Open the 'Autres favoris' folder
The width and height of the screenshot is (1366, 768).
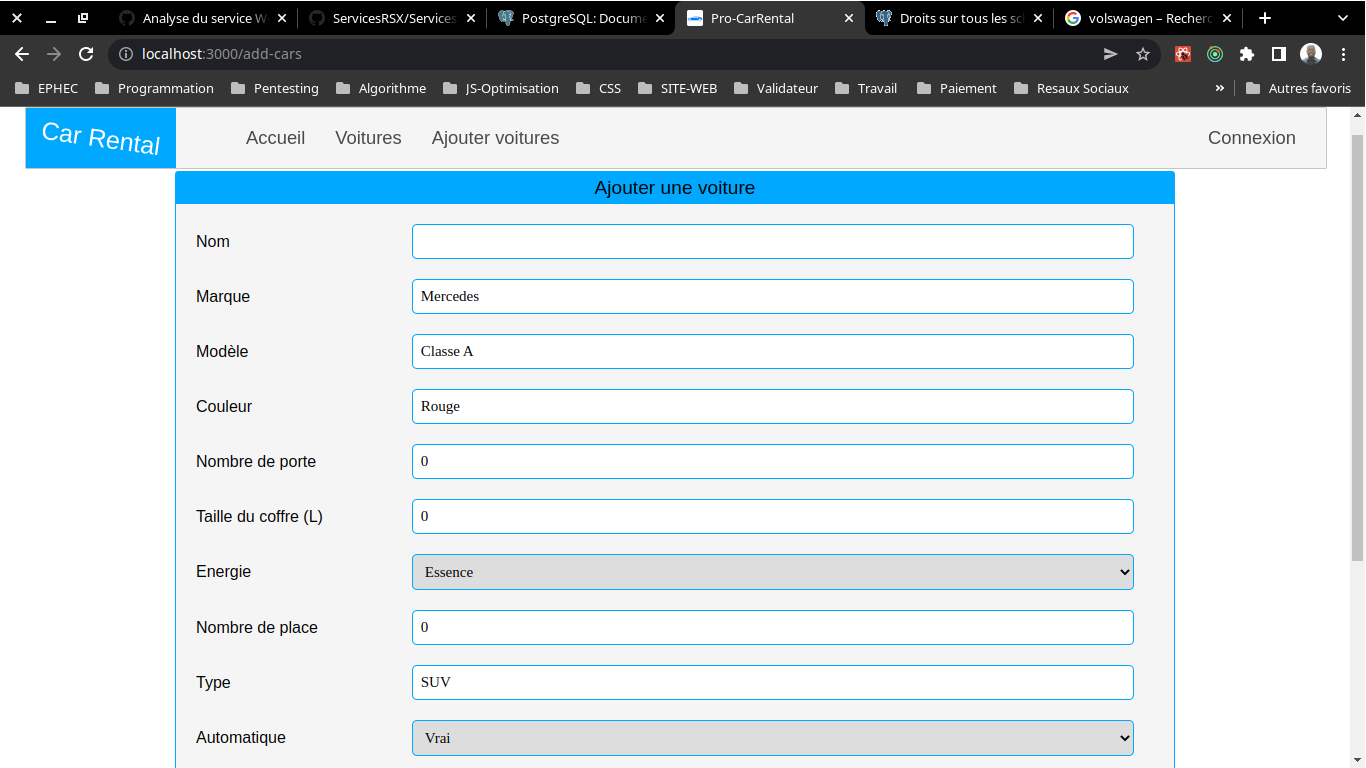(1298, 88)
